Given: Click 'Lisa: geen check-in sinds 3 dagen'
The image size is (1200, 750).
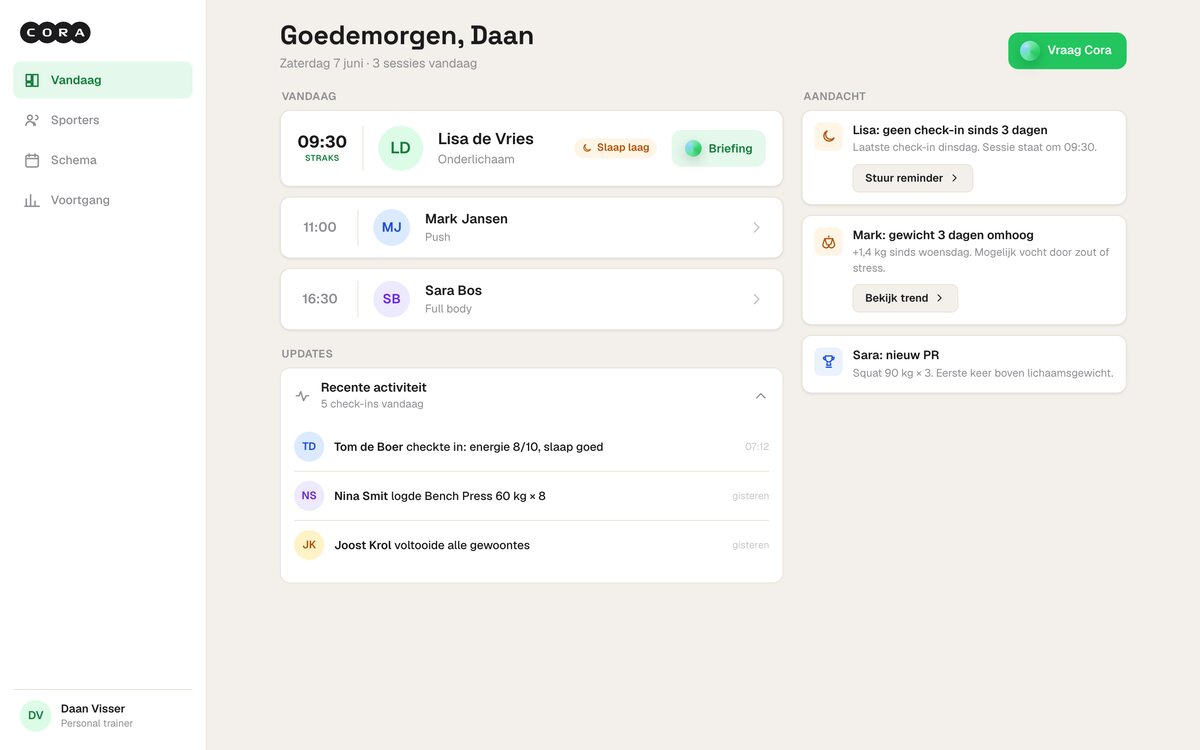Looking at the screenshot, I should [x=950, y=130].
